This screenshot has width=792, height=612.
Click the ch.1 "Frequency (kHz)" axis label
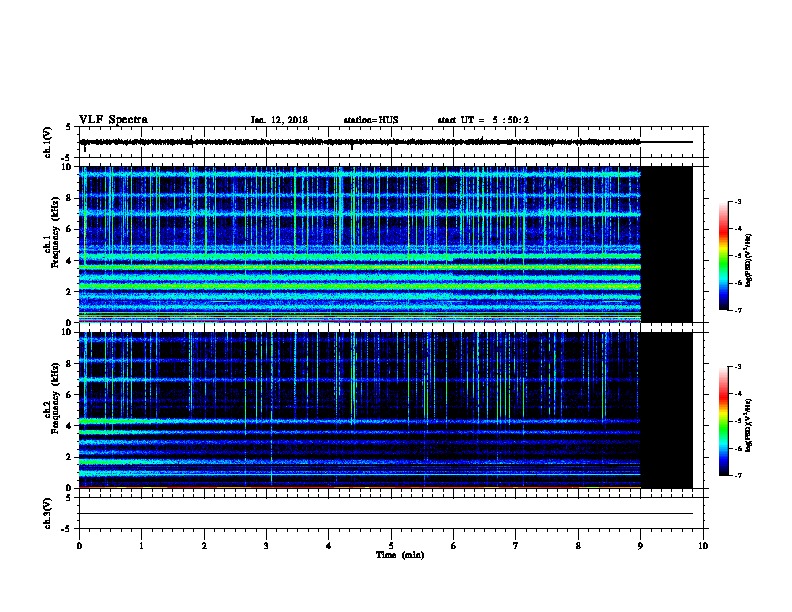tap(55, 232)
